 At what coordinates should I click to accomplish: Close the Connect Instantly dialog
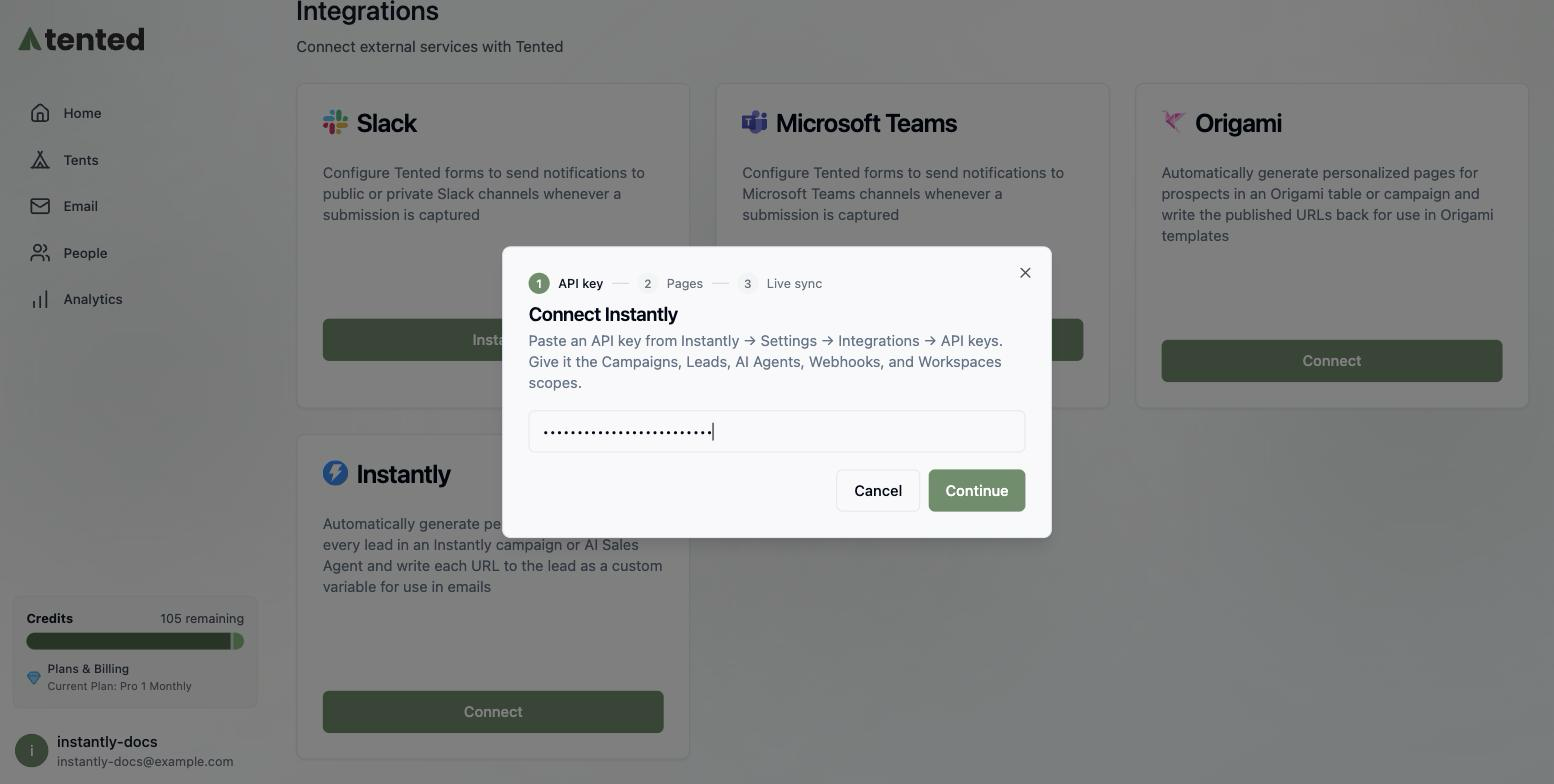(x=1025, y=273)
